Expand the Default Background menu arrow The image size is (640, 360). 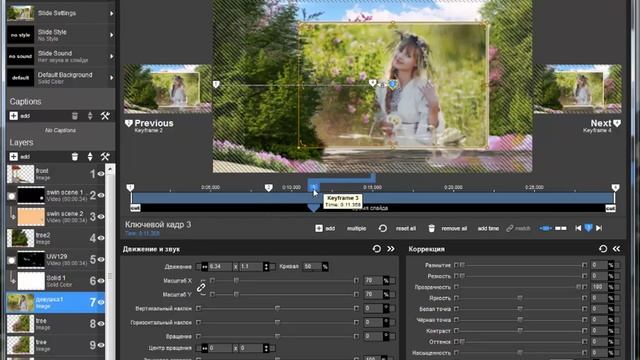click(111, 78)
